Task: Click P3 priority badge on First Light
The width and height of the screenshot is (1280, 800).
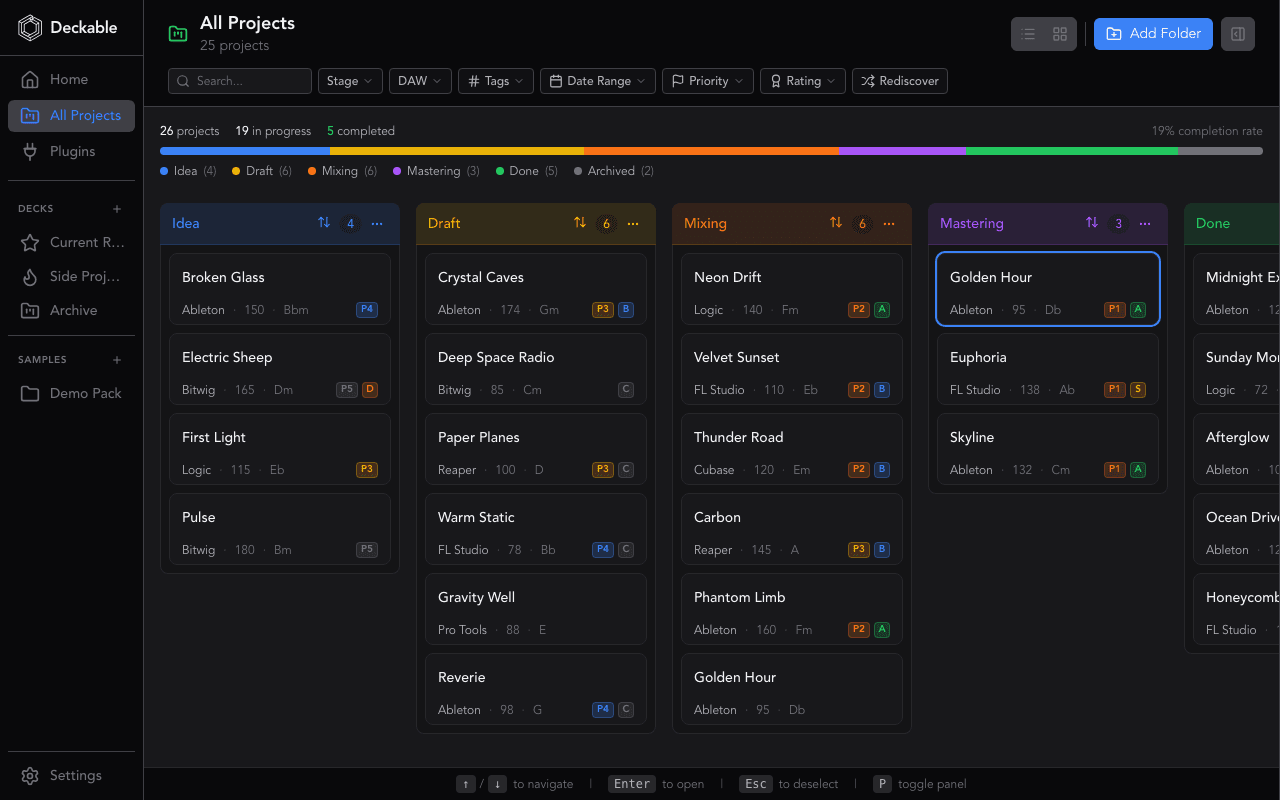Action: [367, 470]
